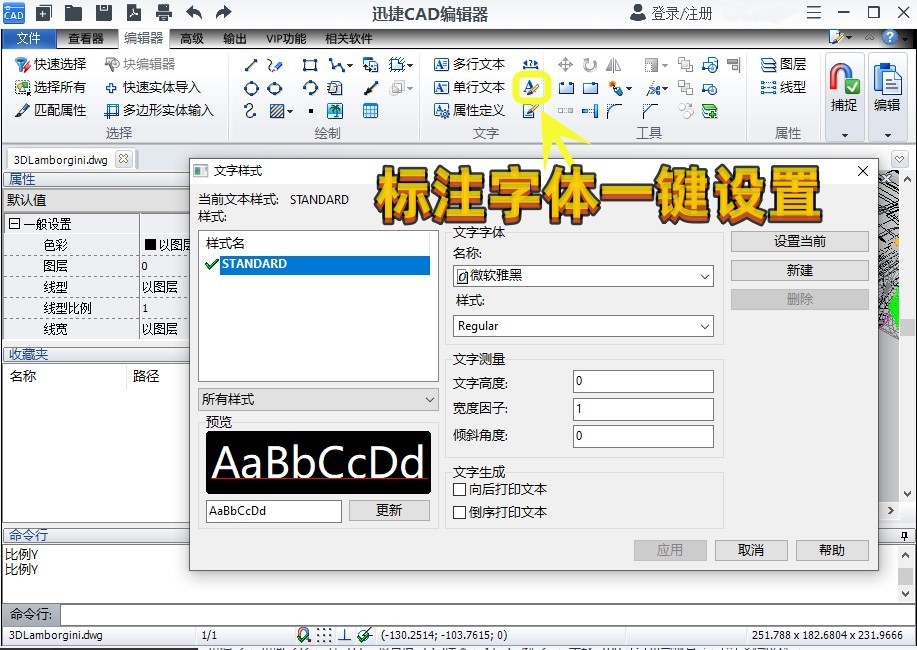Screen dimensions: 917x650
Task: Click the AaBbCcDd sample text input field
Action: point(273,510)
